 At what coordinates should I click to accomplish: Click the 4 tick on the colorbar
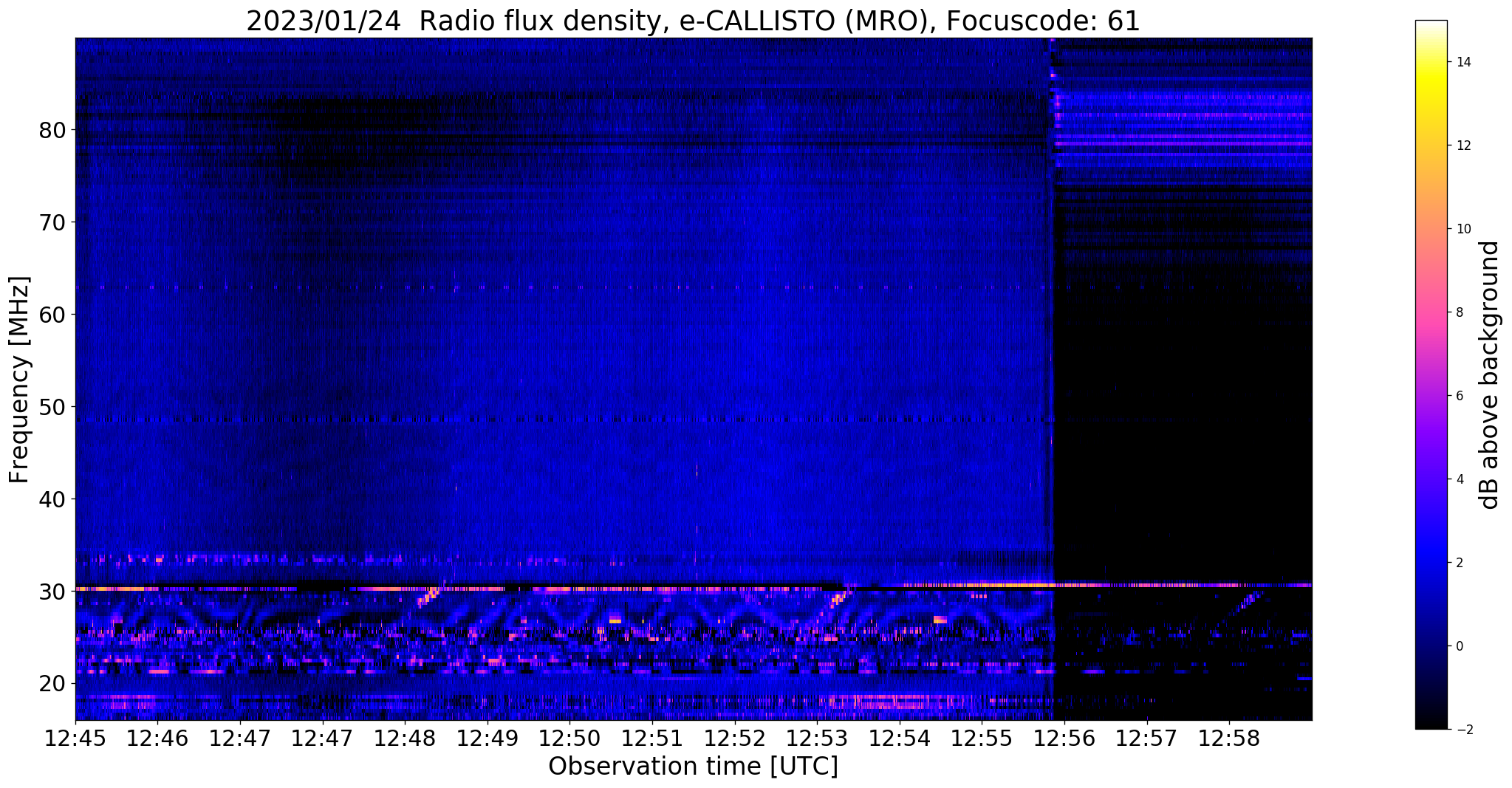click(1459, 479)
